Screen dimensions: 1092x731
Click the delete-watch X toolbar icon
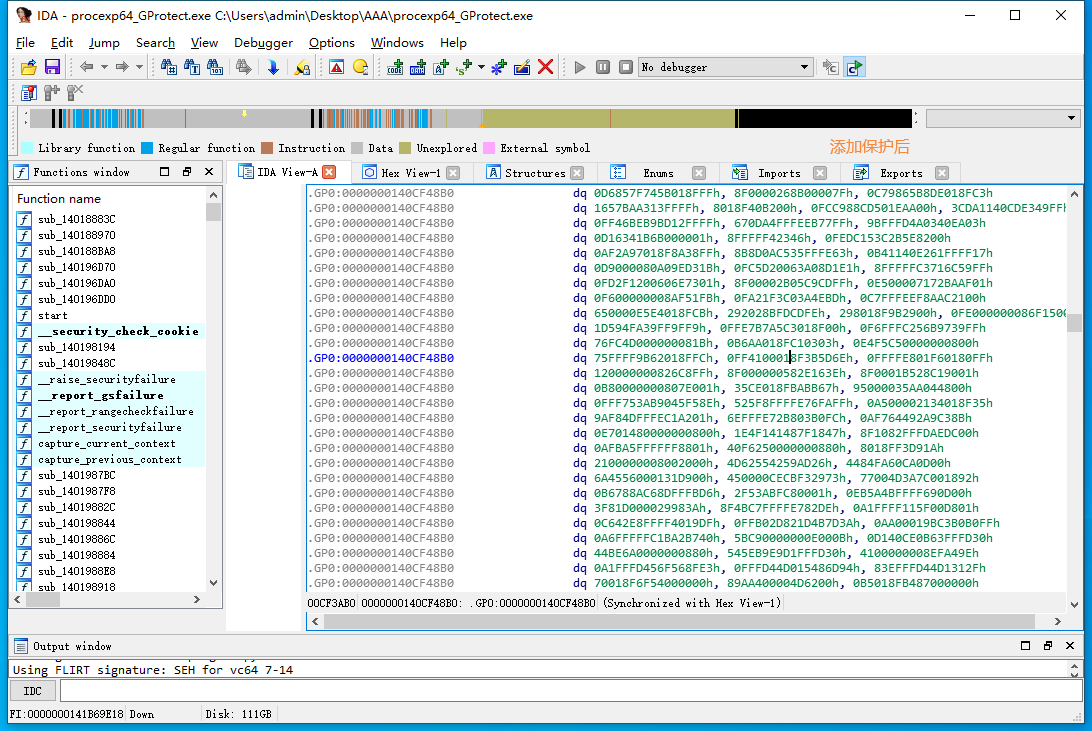click(75, 93)
